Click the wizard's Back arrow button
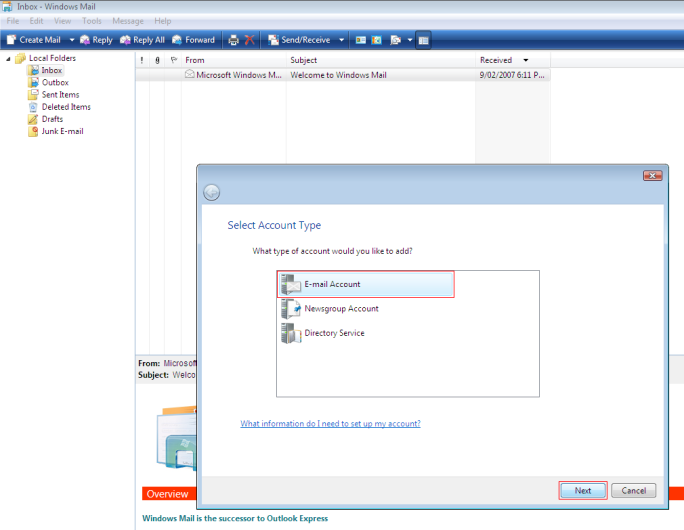The width and height of the screenshot is (684, 530). (x=212, y=192)
